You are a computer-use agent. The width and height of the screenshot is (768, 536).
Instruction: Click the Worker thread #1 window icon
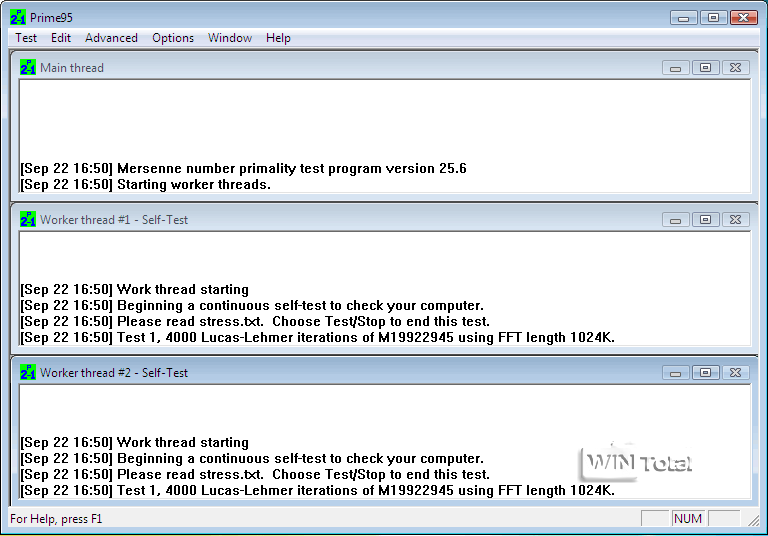point(28,219)
